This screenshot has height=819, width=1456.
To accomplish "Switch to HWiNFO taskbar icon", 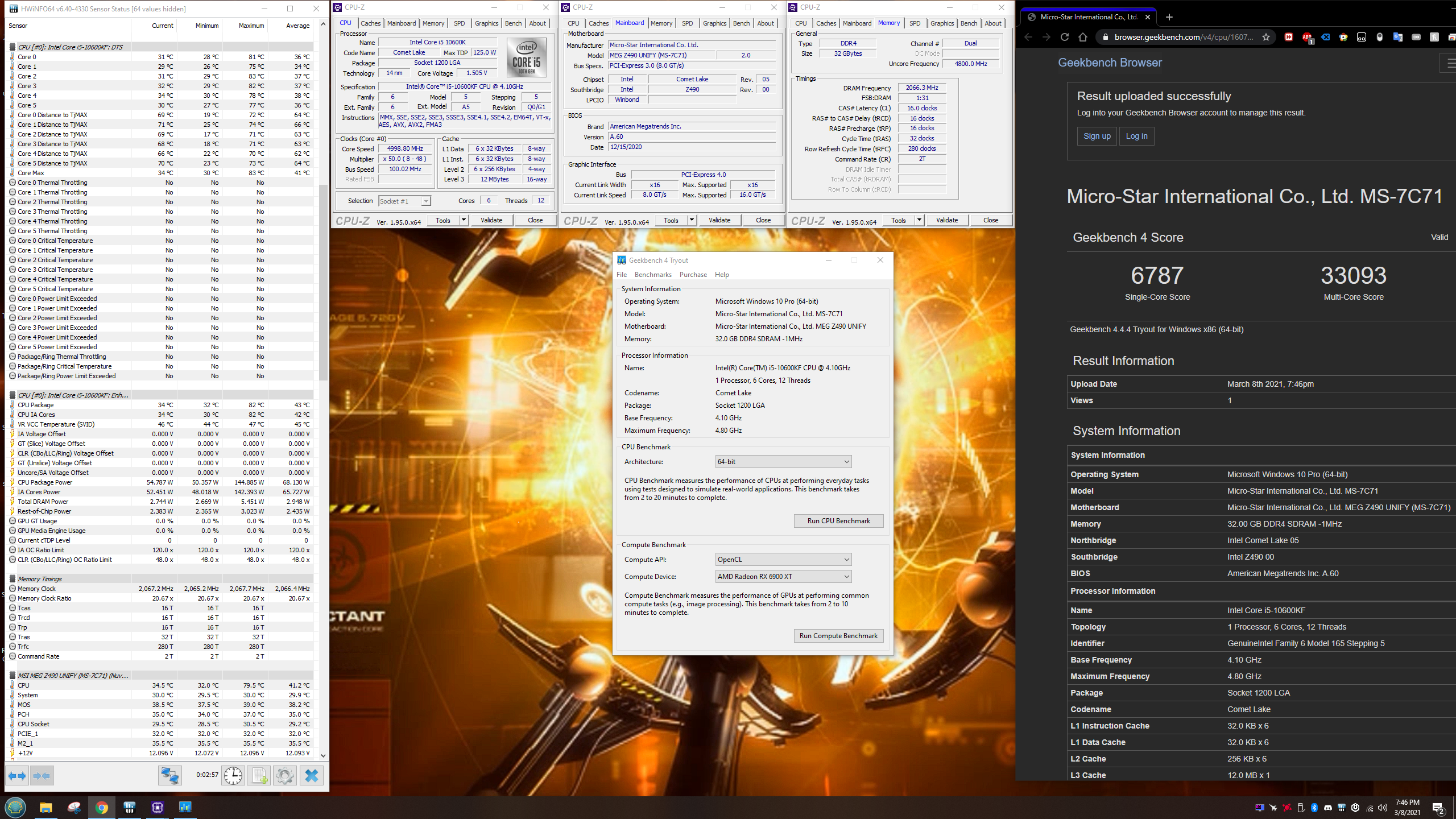I will click(x=130, y=807).
